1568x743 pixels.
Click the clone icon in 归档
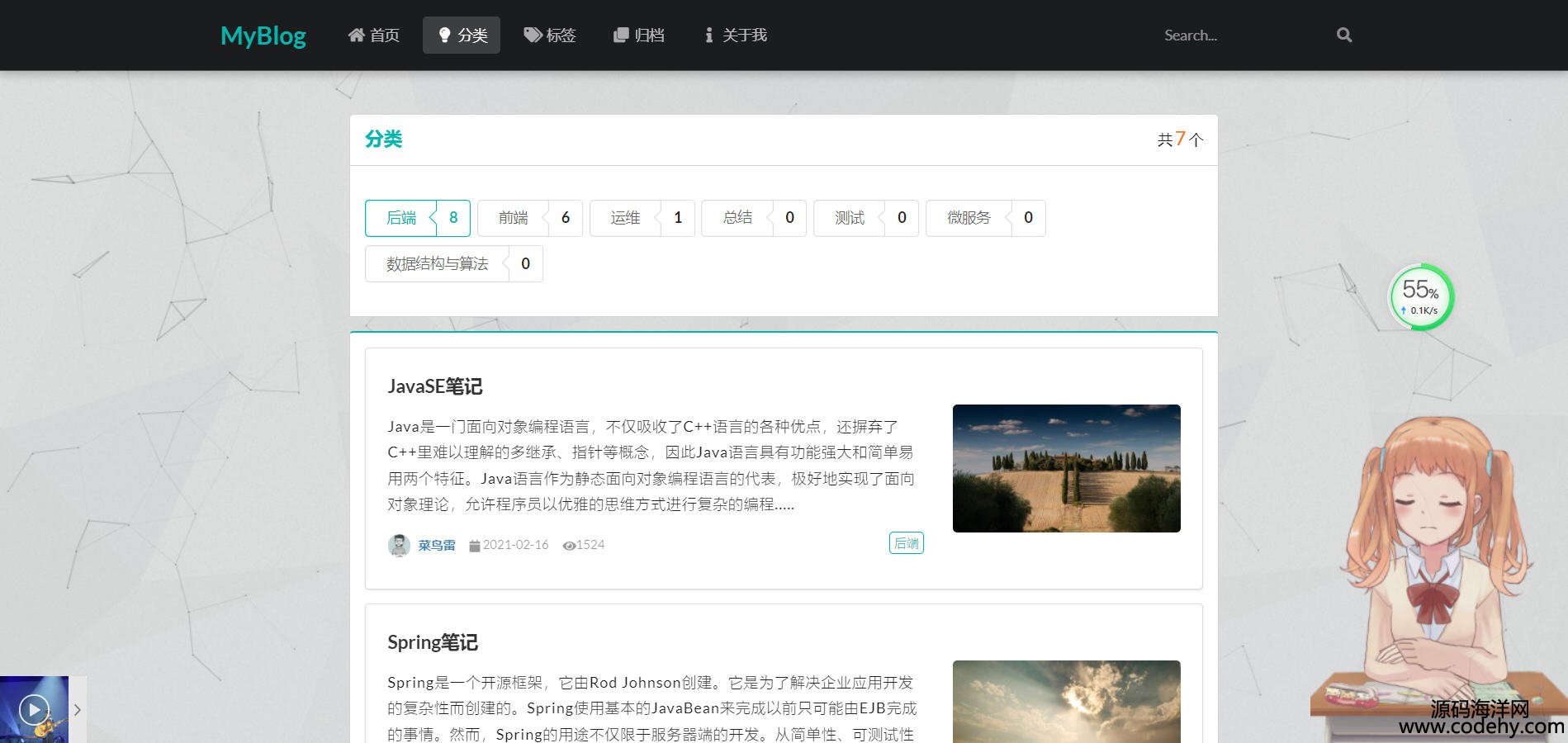[621, 35]
